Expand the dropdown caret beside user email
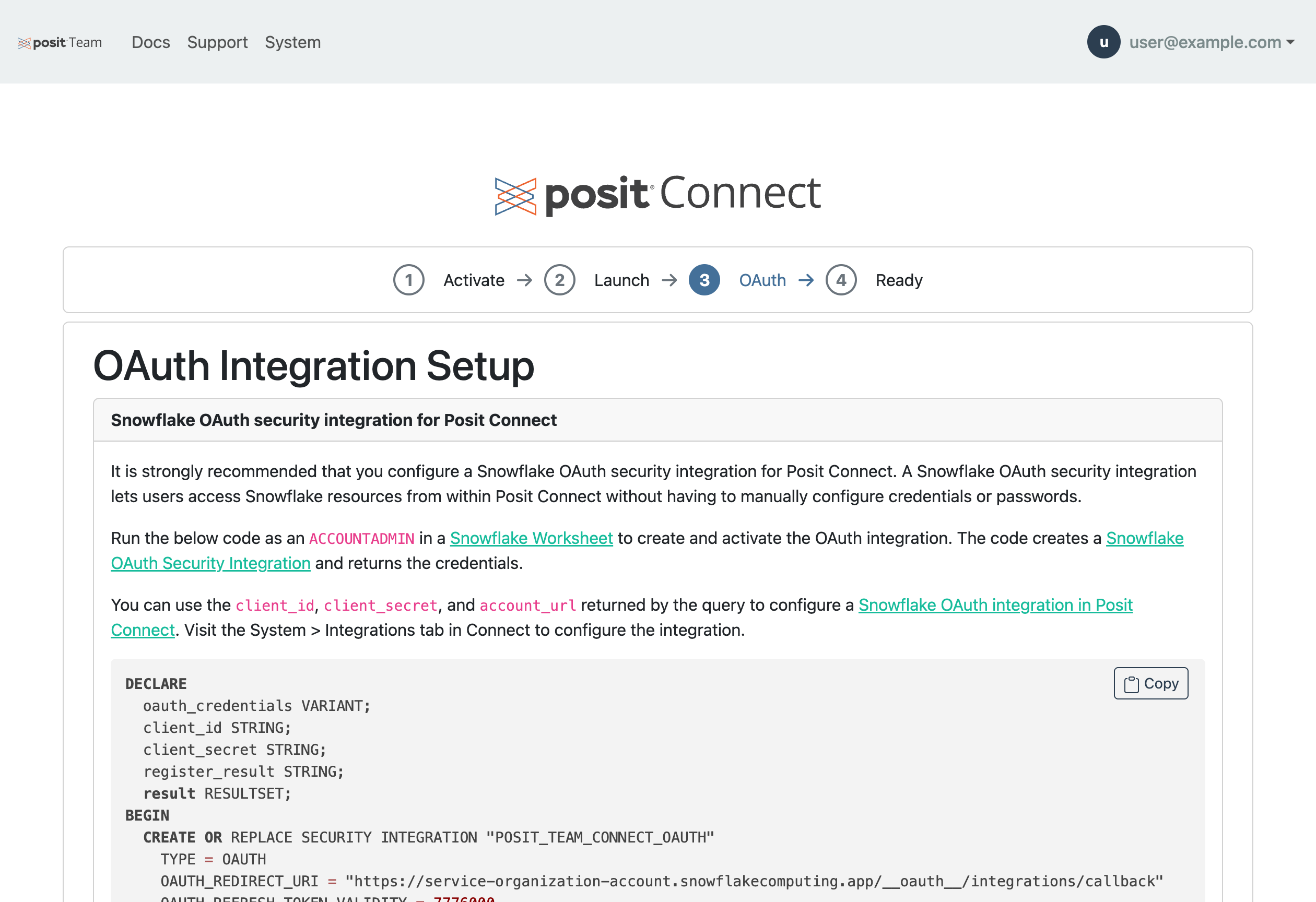Viewport: 1316px width, 902px height. (1290, 42)
